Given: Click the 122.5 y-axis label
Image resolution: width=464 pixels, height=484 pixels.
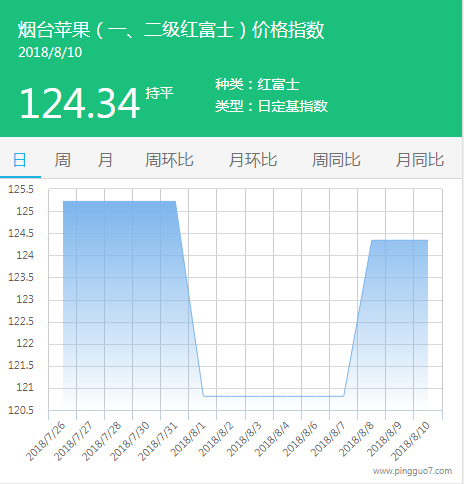Looking at the screenshot, I should click(21, 321).
